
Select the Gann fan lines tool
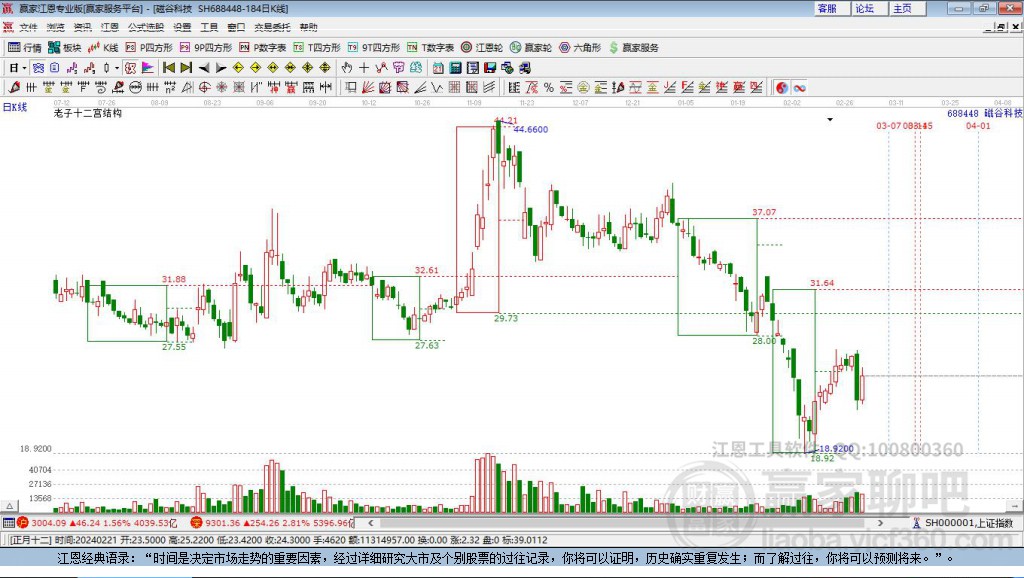click(368, 87)
